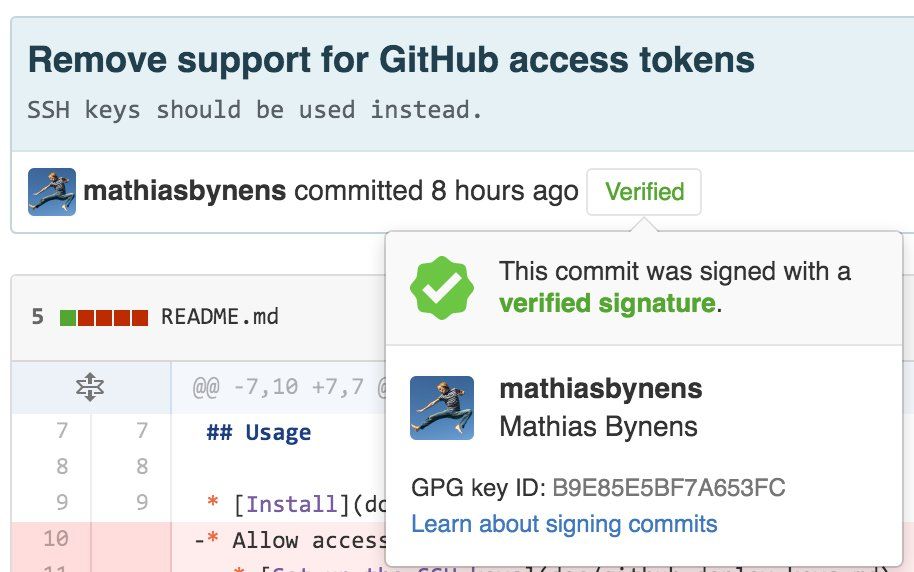Viewport: 914px width, 572px height.
Task: Click the SSH keys commit description text
Action: click(255, 110)
